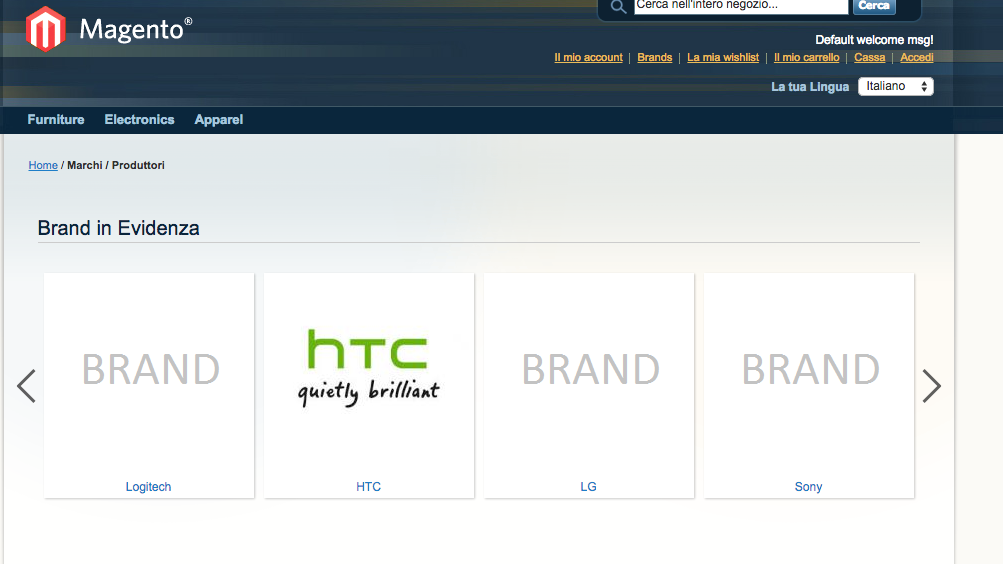Image resolution: width=1003 pixels, height=564 pixels.
Task: Open the Brands link
Action: (x=654, y=58)
